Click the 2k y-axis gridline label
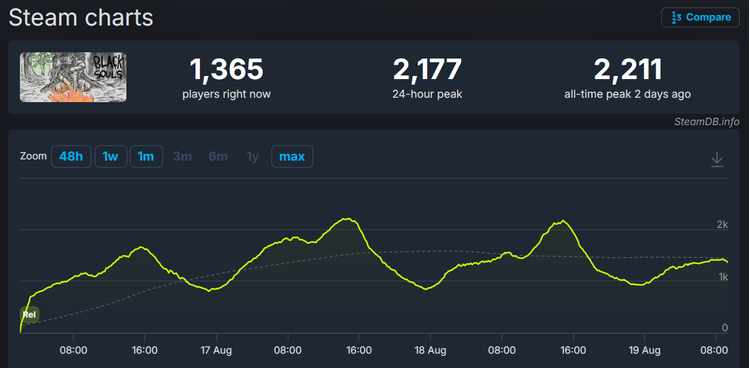 pyautogui.click(x=722, y=224)
